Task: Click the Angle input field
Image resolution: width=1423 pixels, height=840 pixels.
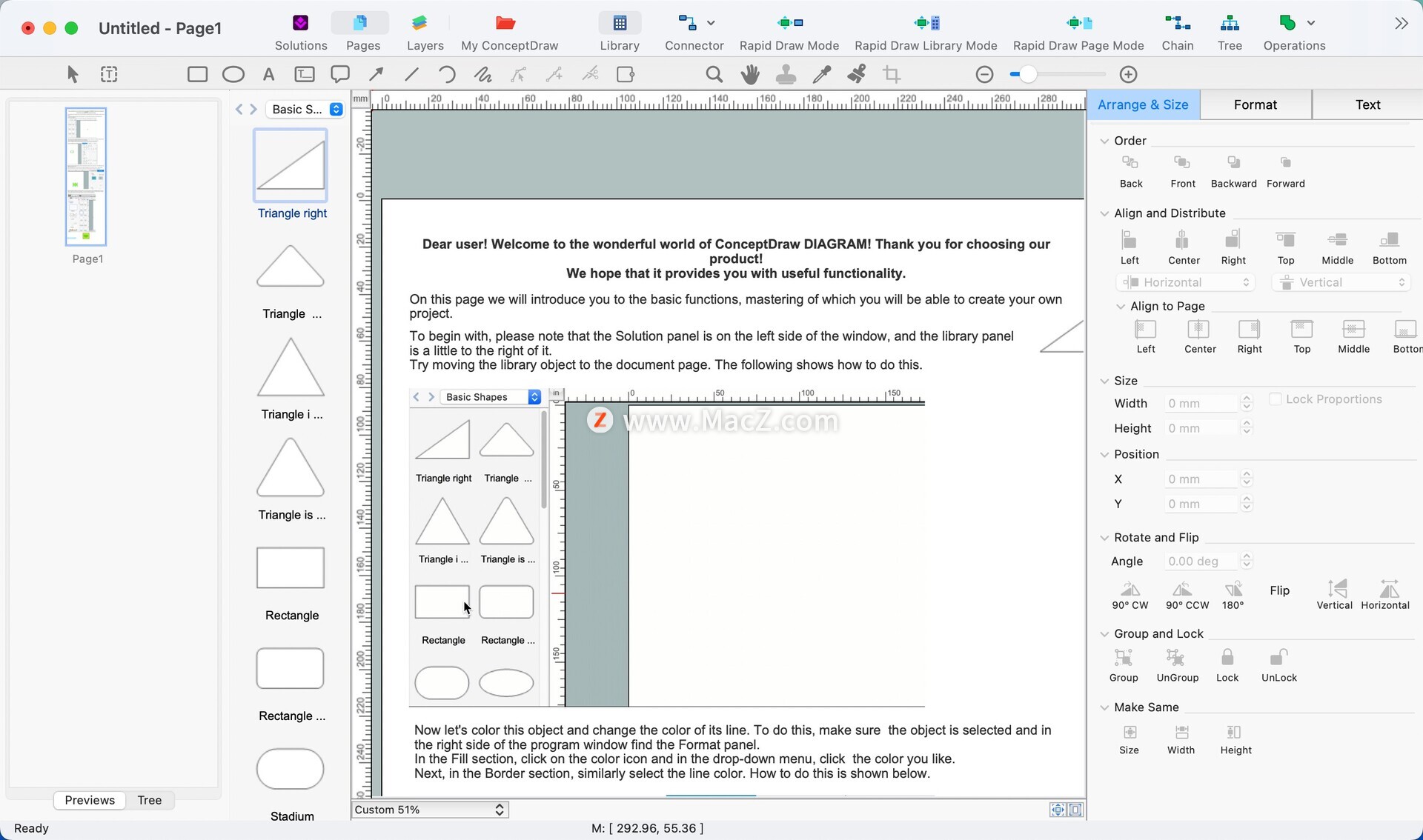Action: 1201,561
